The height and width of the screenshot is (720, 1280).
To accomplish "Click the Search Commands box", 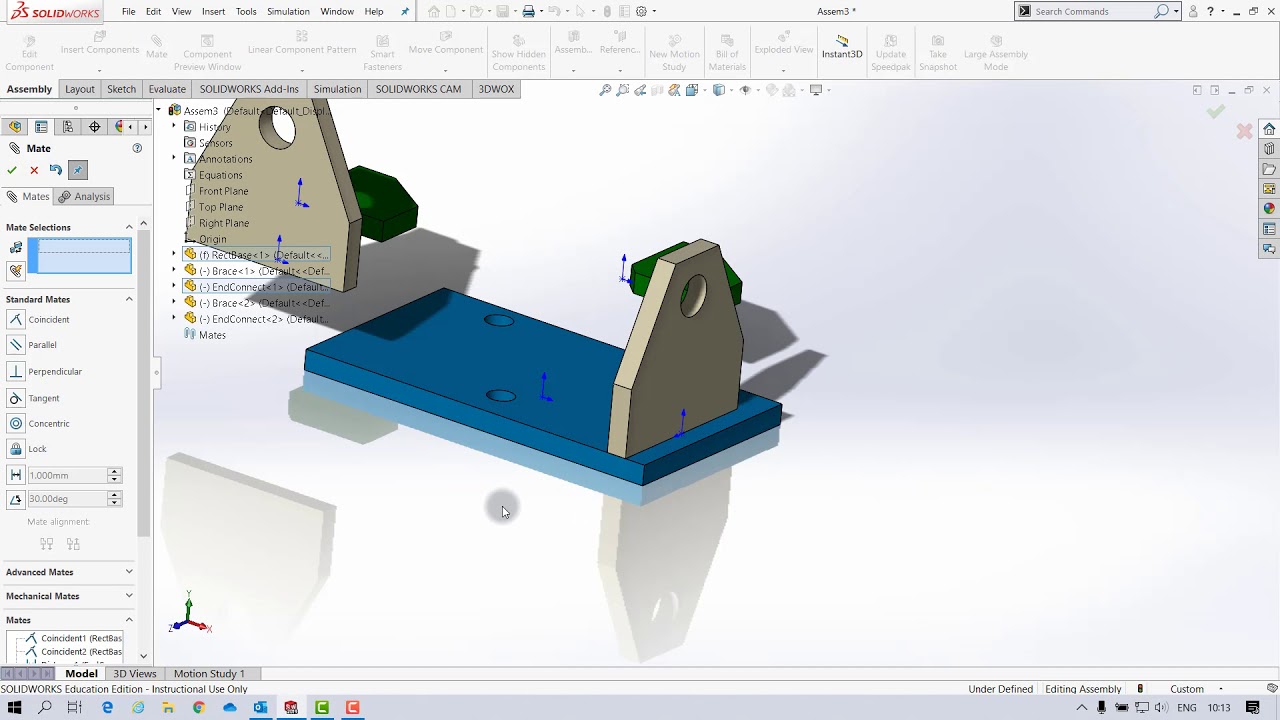I will 1092,11.
